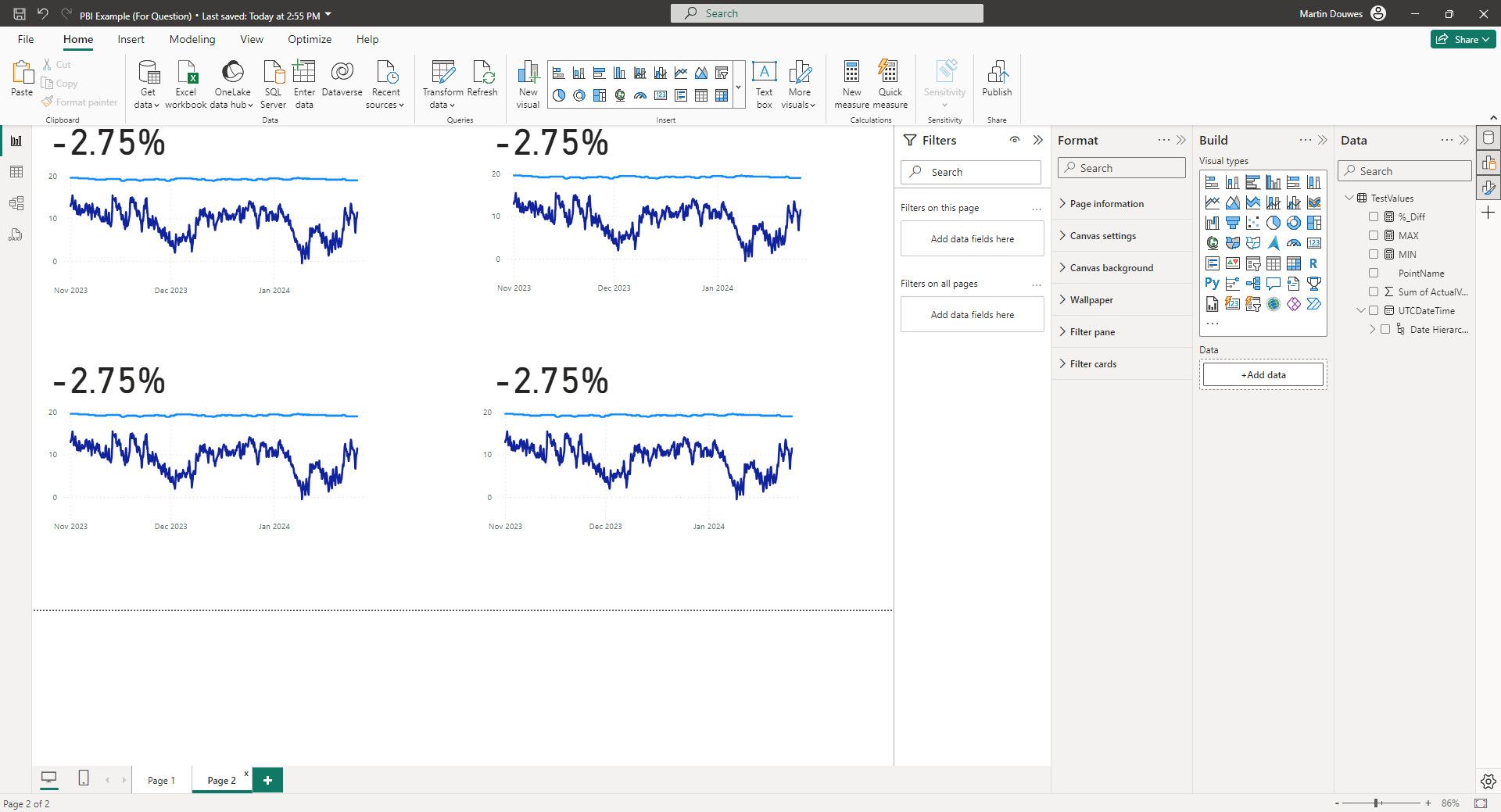Select the Funnel visual type
The height and width of the screenshot is (812, 1501).
1233,223
